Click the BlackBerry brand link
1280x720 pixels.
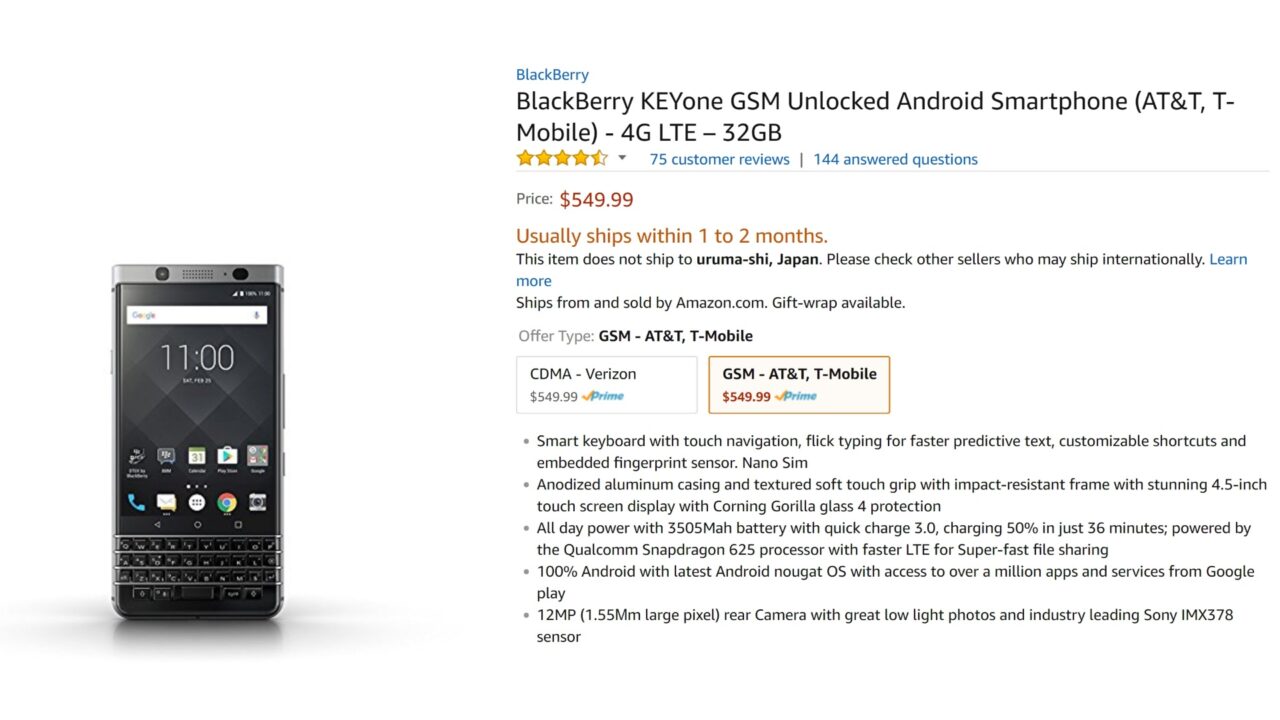tap(552, 74)
